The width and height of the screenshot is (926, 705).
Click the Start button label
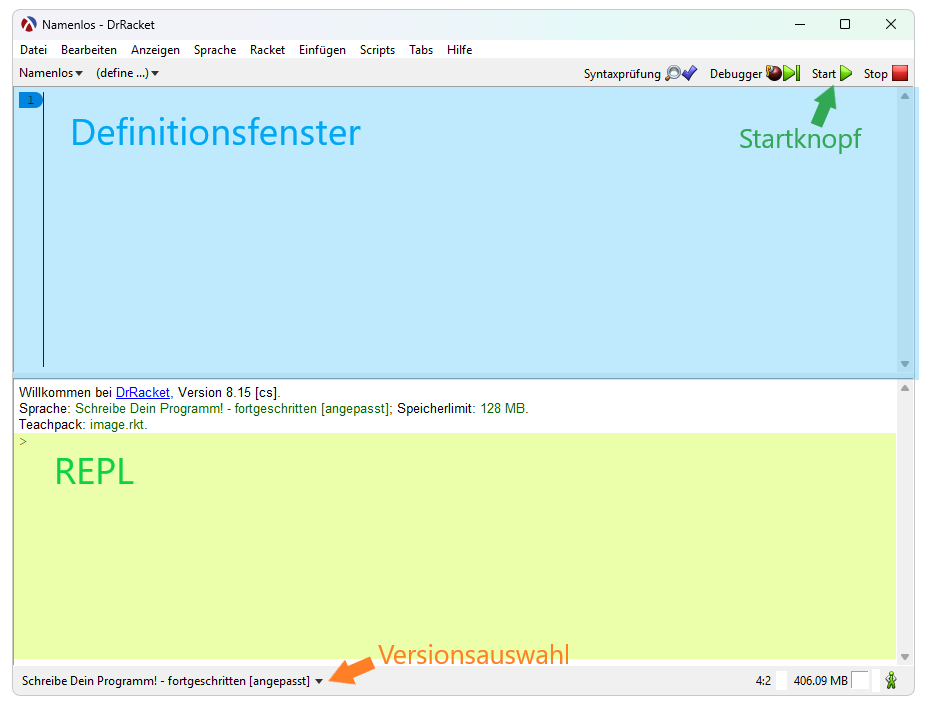tap(823, 74)
